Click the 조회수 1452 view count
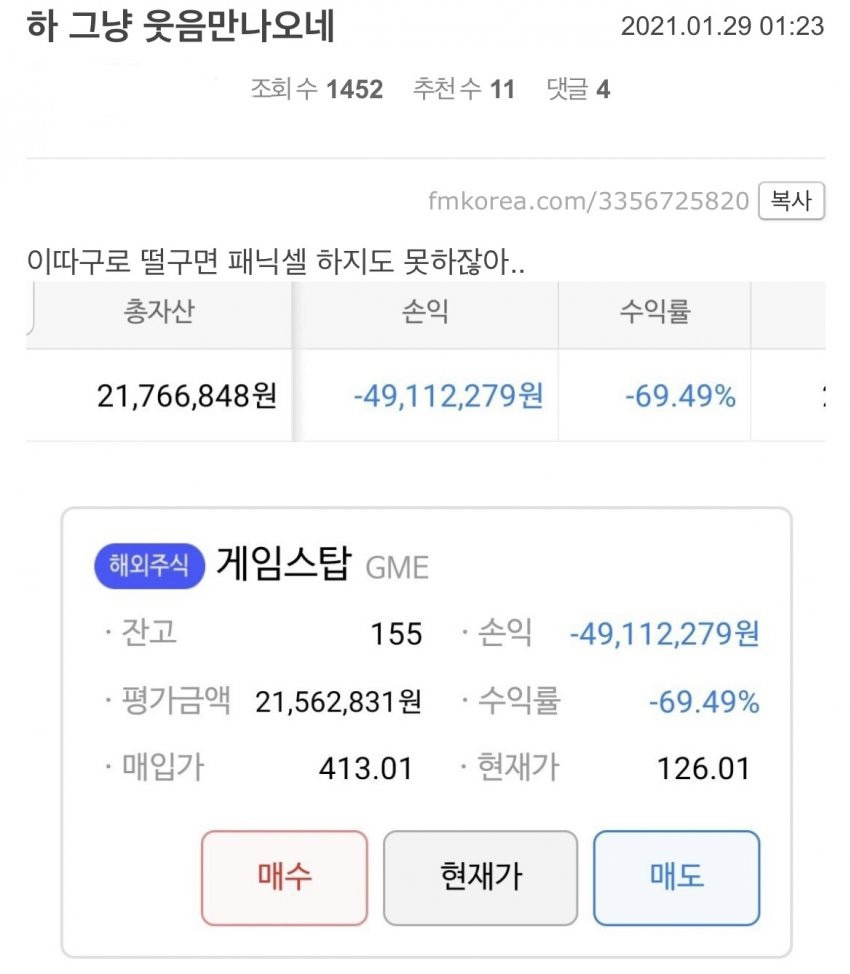This screenshot has height=974, width=850. click(x=317, y=90)
